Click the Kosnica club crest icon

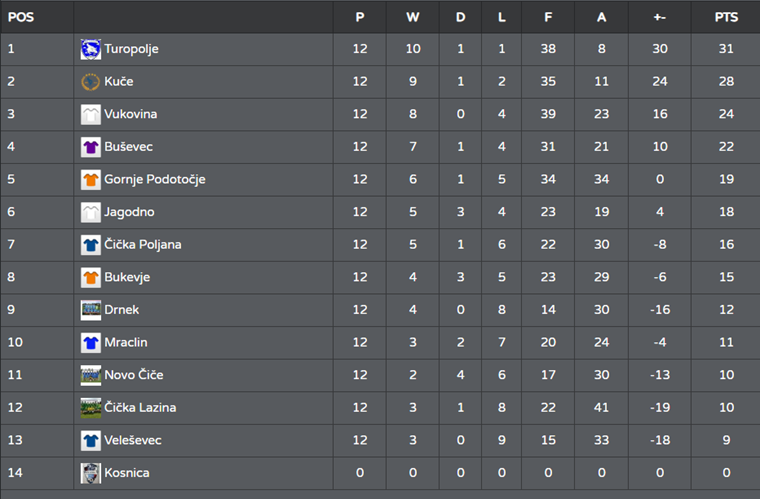pyautogui.click(x=91, y=473)
